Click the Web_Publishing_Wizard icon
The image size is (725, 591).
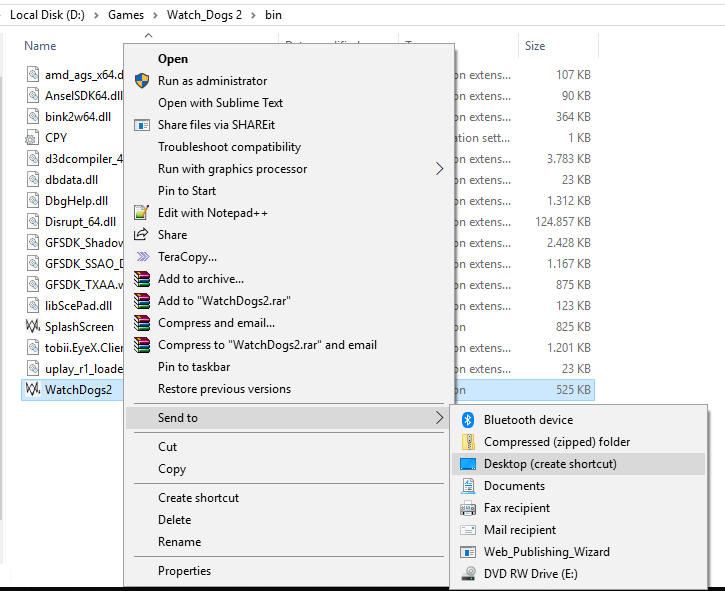point(468,552)
